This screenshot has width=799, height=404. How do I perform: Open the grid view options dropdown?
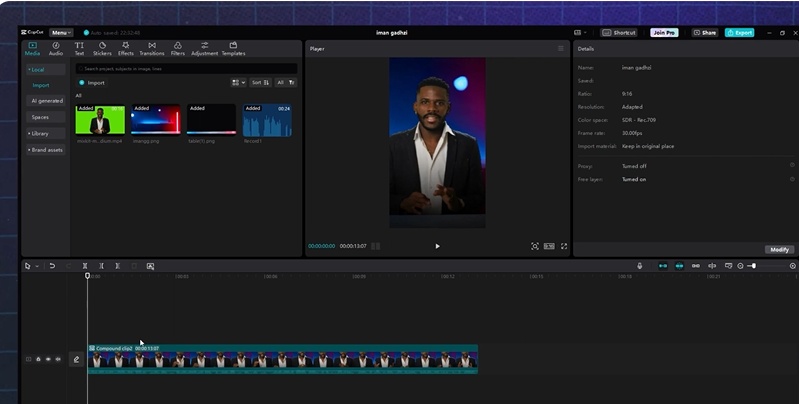tap(238, 83)
